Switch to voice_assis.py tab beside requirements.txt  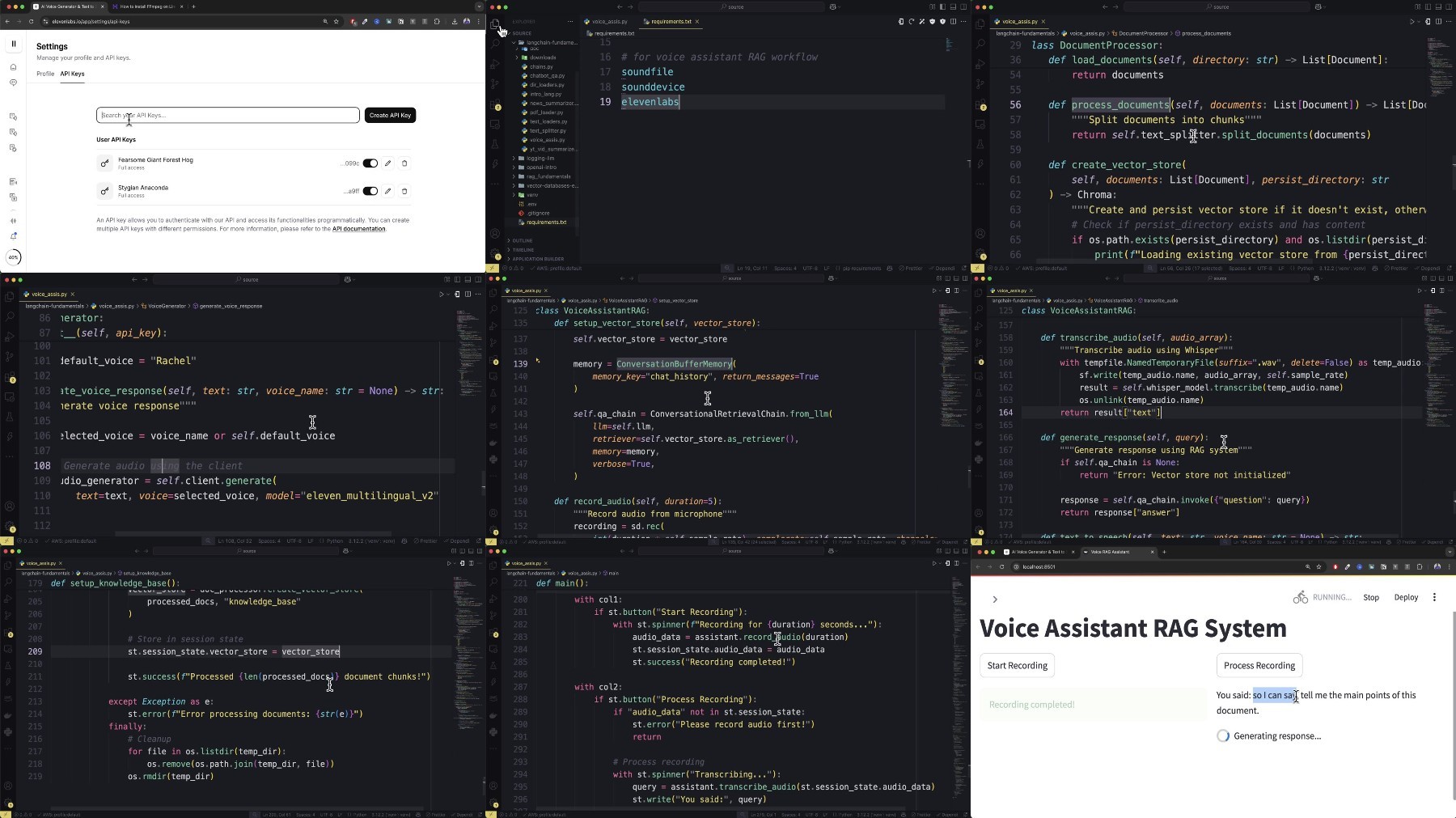[608, 22]
